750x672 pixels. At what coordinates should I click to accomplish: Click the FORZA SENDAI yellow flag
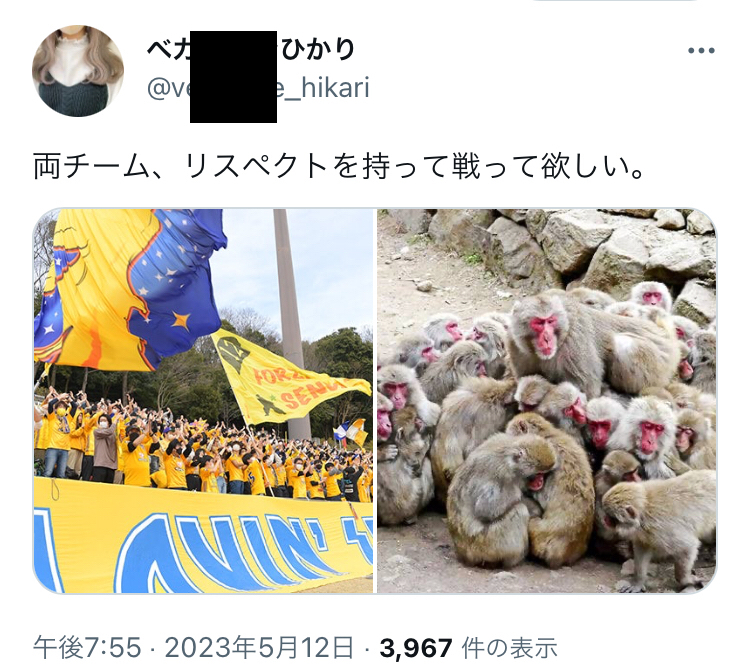287,378
